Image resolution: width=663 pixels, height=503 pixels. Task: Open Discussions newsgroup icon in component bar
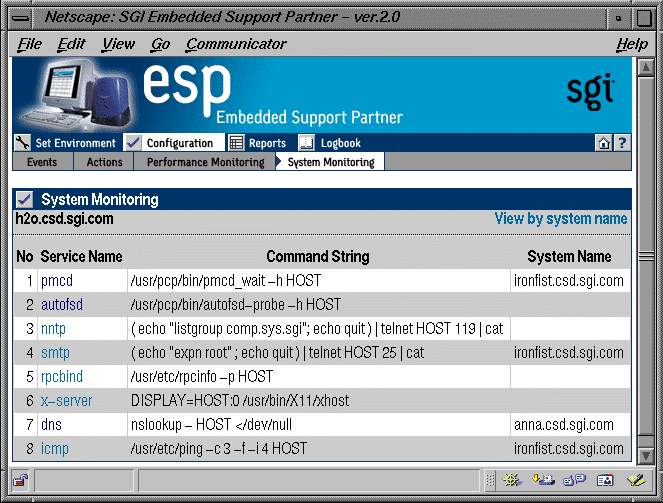574,480
